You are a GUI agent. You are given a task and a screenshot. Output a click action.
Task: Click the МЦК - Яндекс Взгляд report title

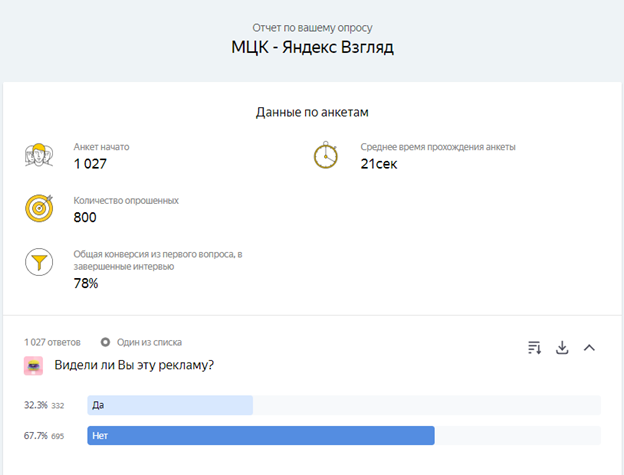click(311, 47)
